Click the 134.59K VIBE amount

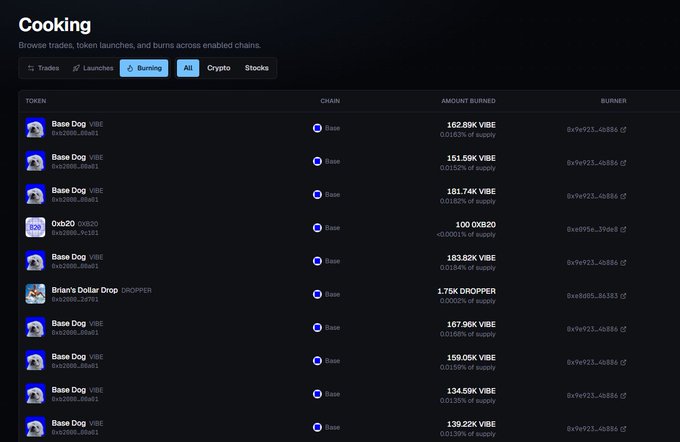point(471,391)
